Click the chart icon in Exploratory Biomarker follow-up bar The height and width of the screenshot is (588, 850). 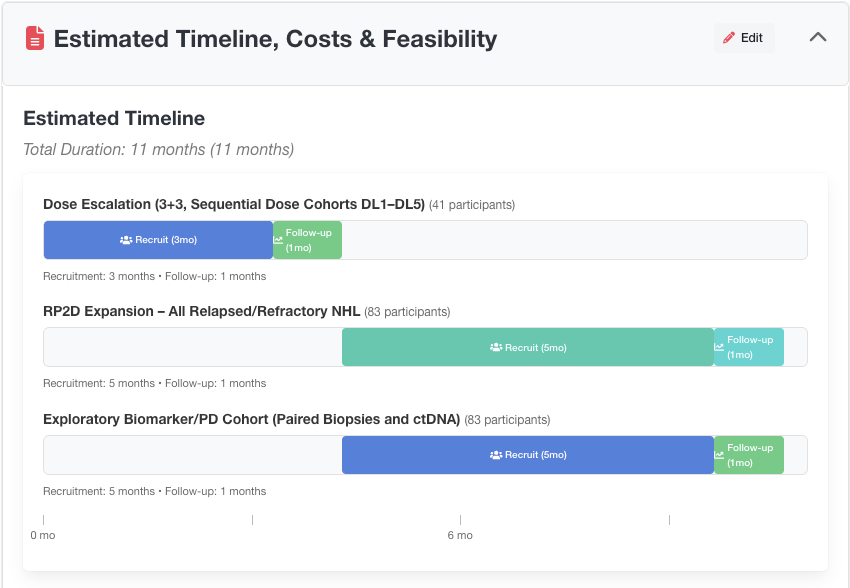pos(719,455)
